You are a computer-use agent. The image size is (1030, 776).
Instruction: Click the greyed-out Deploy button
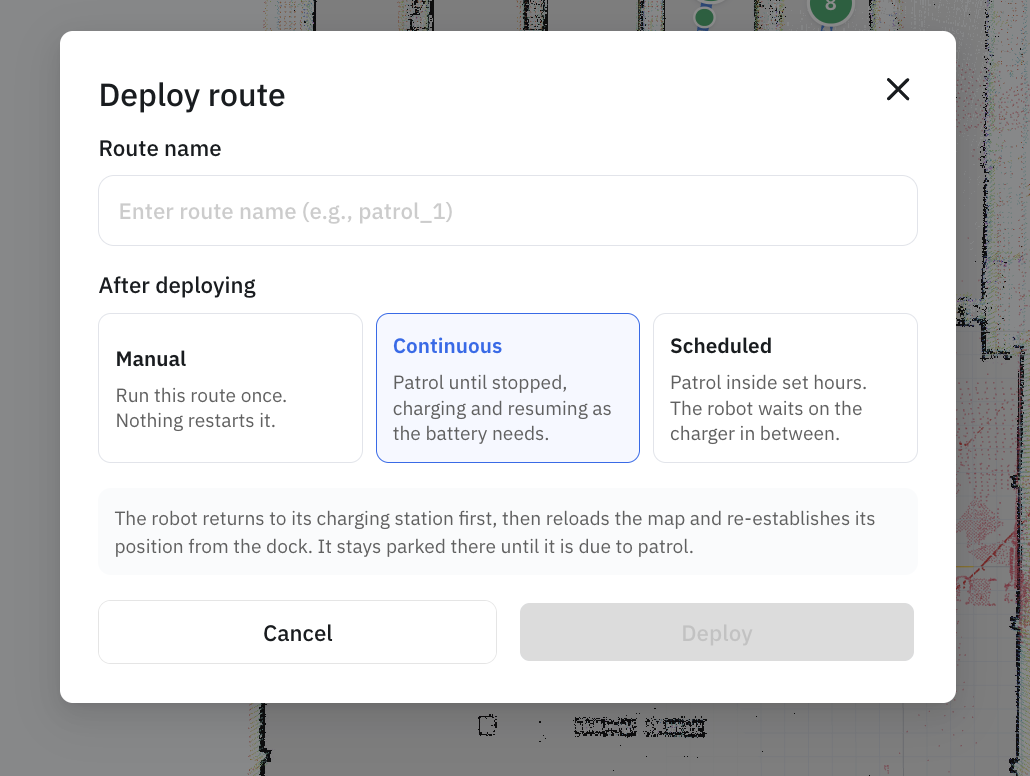(x=717, y=632)
